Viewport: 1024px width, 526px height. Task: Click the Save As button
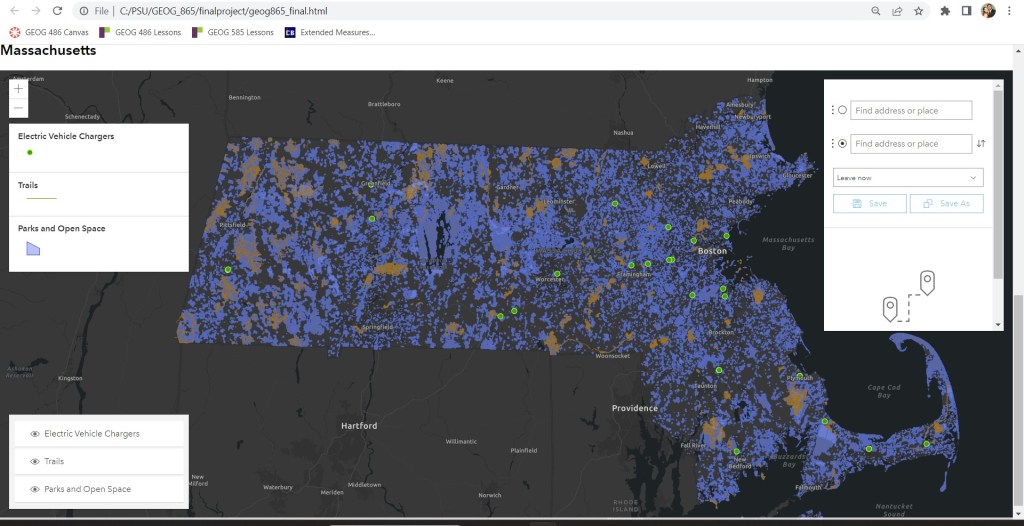tap(946, 203)
